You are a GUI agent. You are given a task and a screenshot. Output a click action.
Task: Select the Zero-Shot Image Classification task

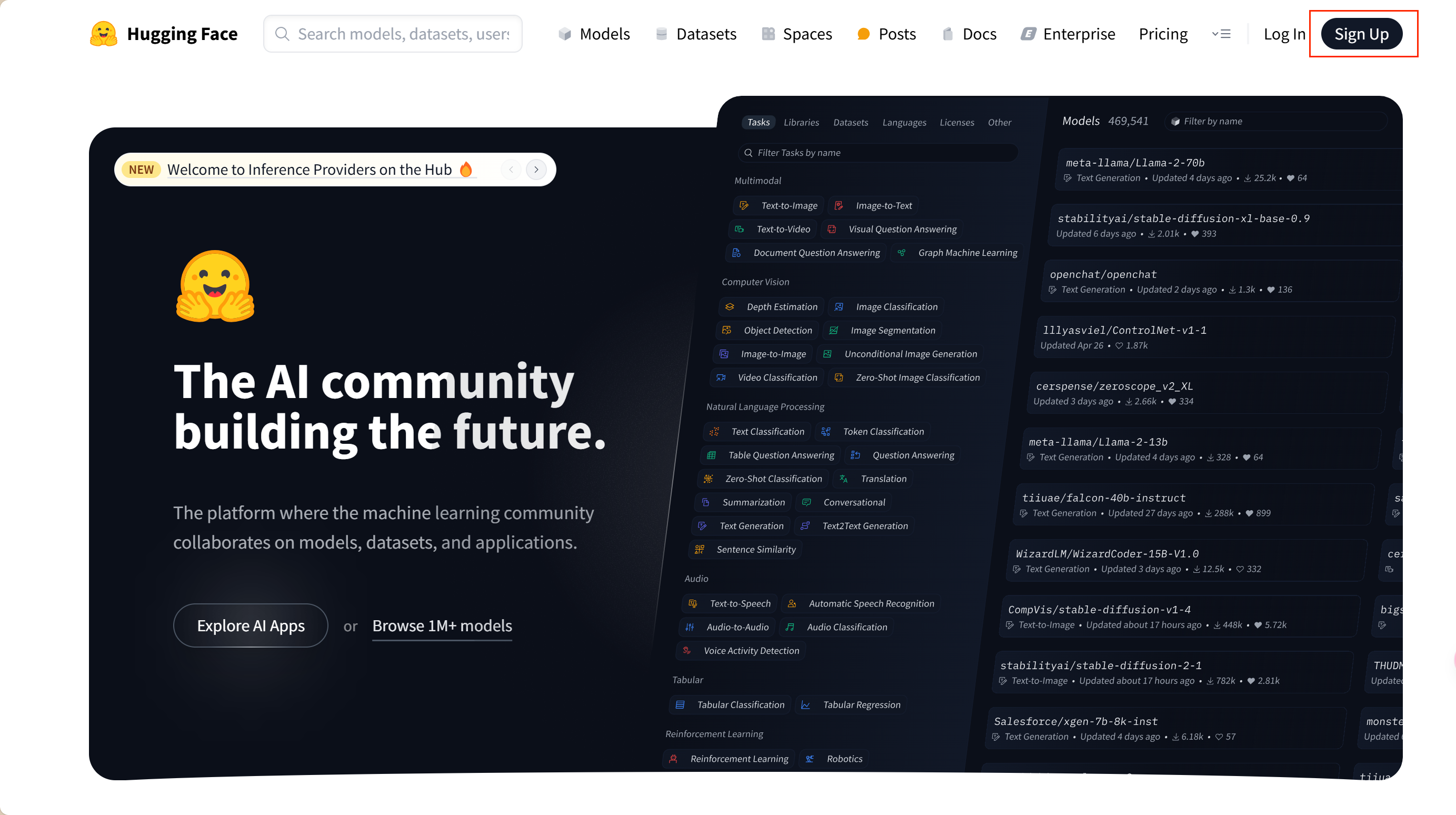pyautogui.click(x=907, y=377)
